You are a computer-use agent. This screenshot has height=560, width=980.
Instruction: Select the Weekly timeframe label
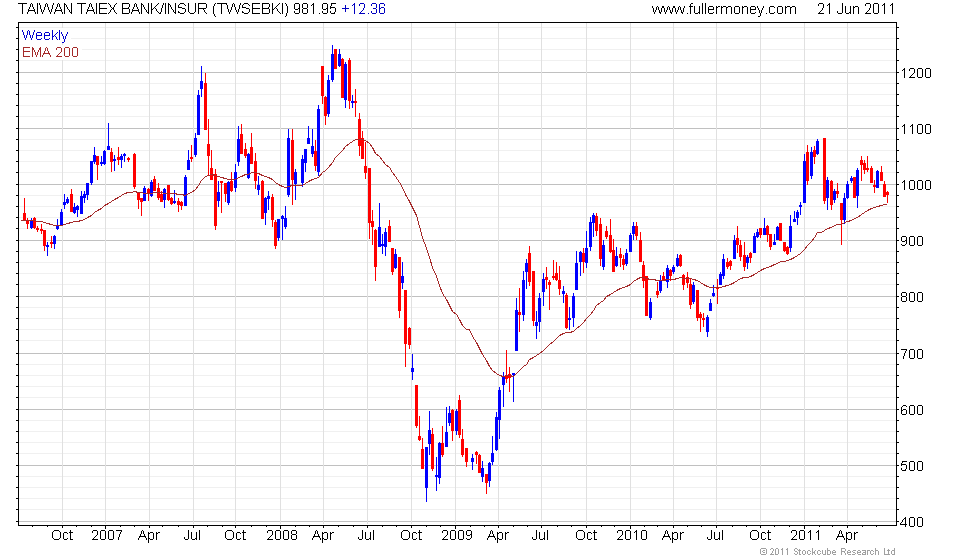[44, 36]
